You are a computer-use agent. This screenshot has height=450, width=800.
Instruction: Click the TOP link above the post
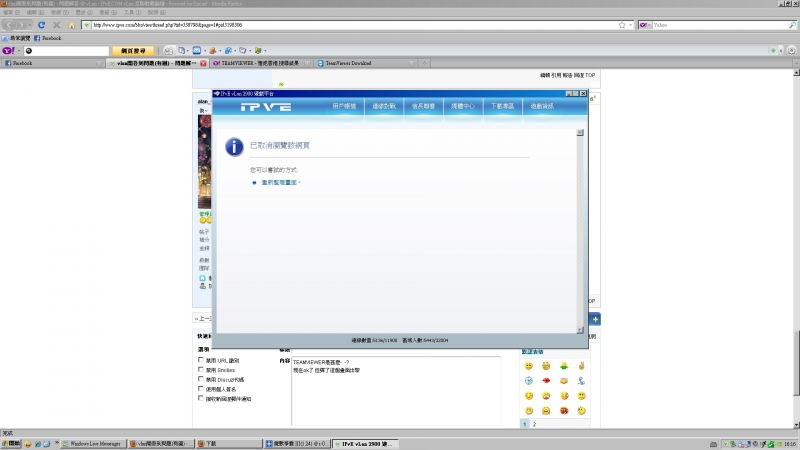[590, 75]
